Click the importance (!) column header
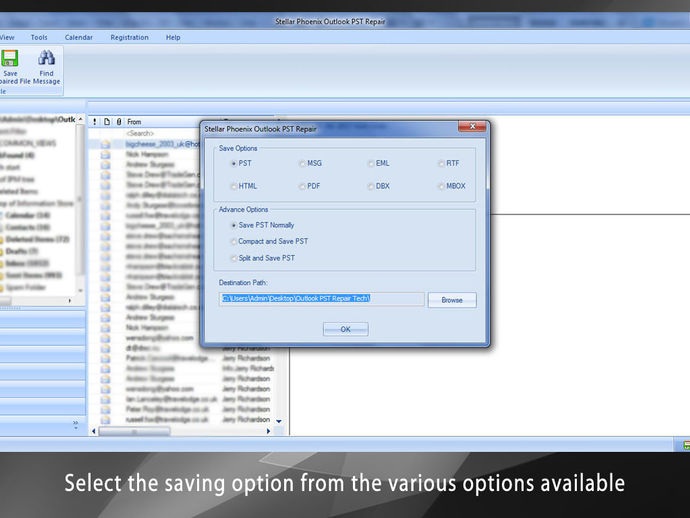690x518 pixels. coord(95,122)
